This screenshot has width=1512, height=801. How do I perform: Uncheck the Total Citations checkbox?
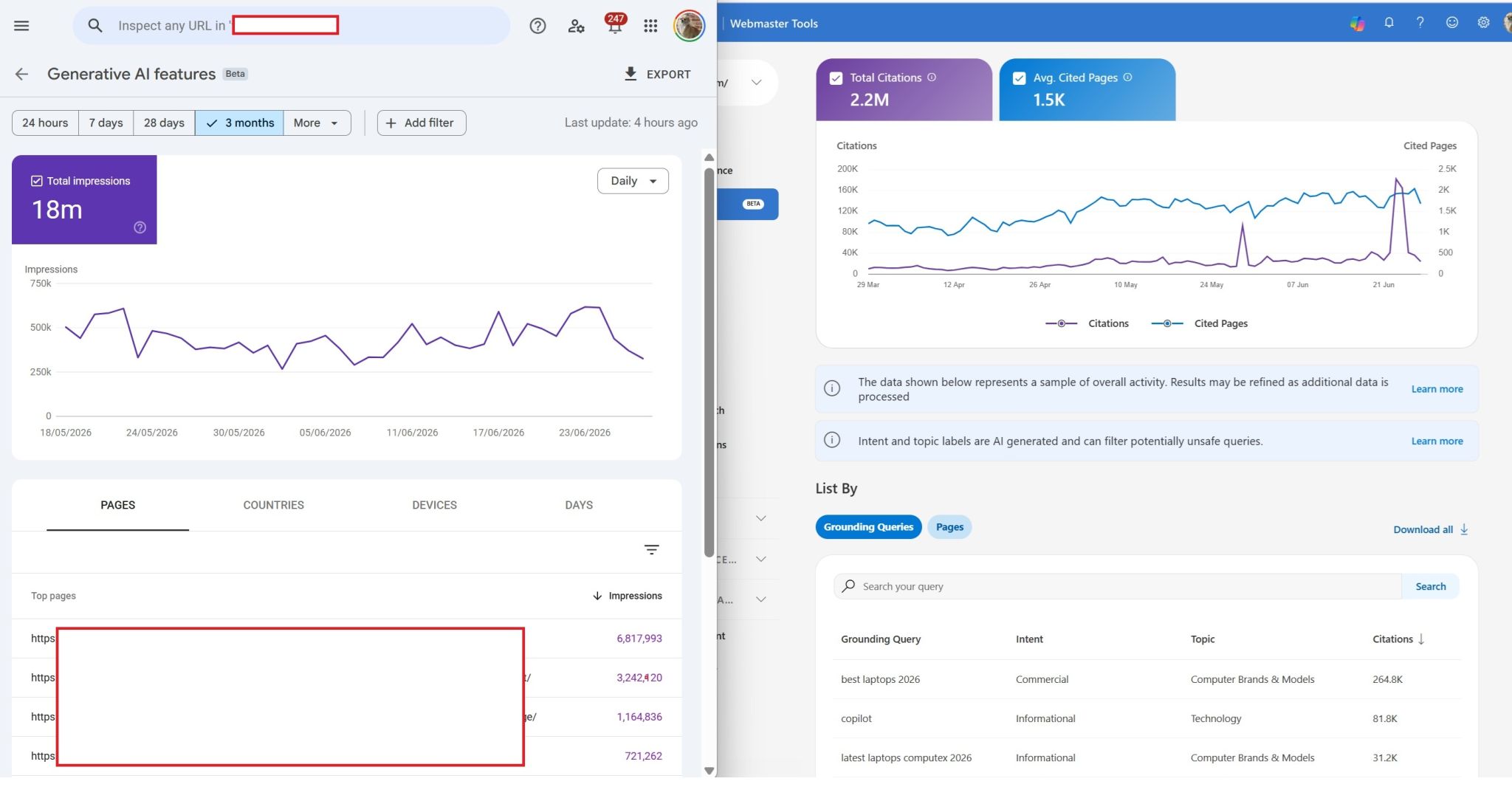[x=836, y=78]
